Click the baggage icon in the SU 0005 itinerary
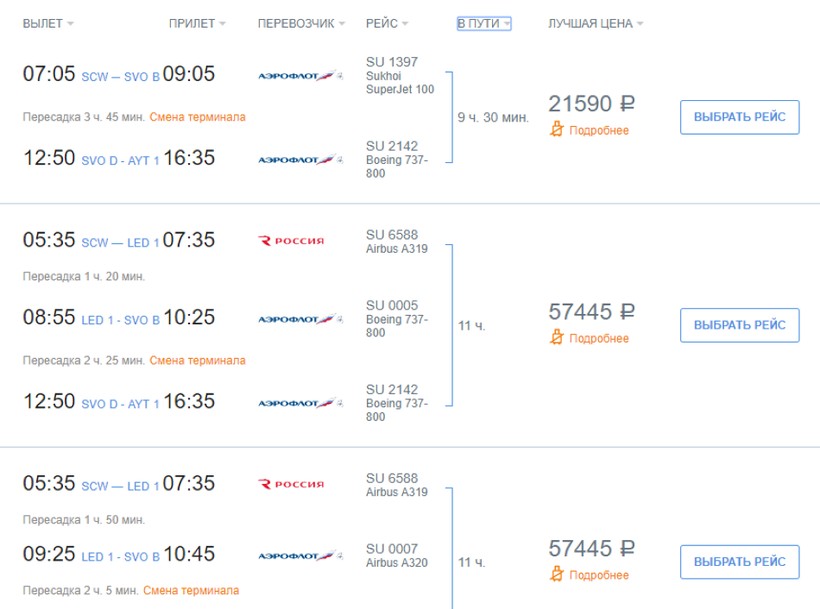Screen dimensions: 820x609 coord(557,338)
